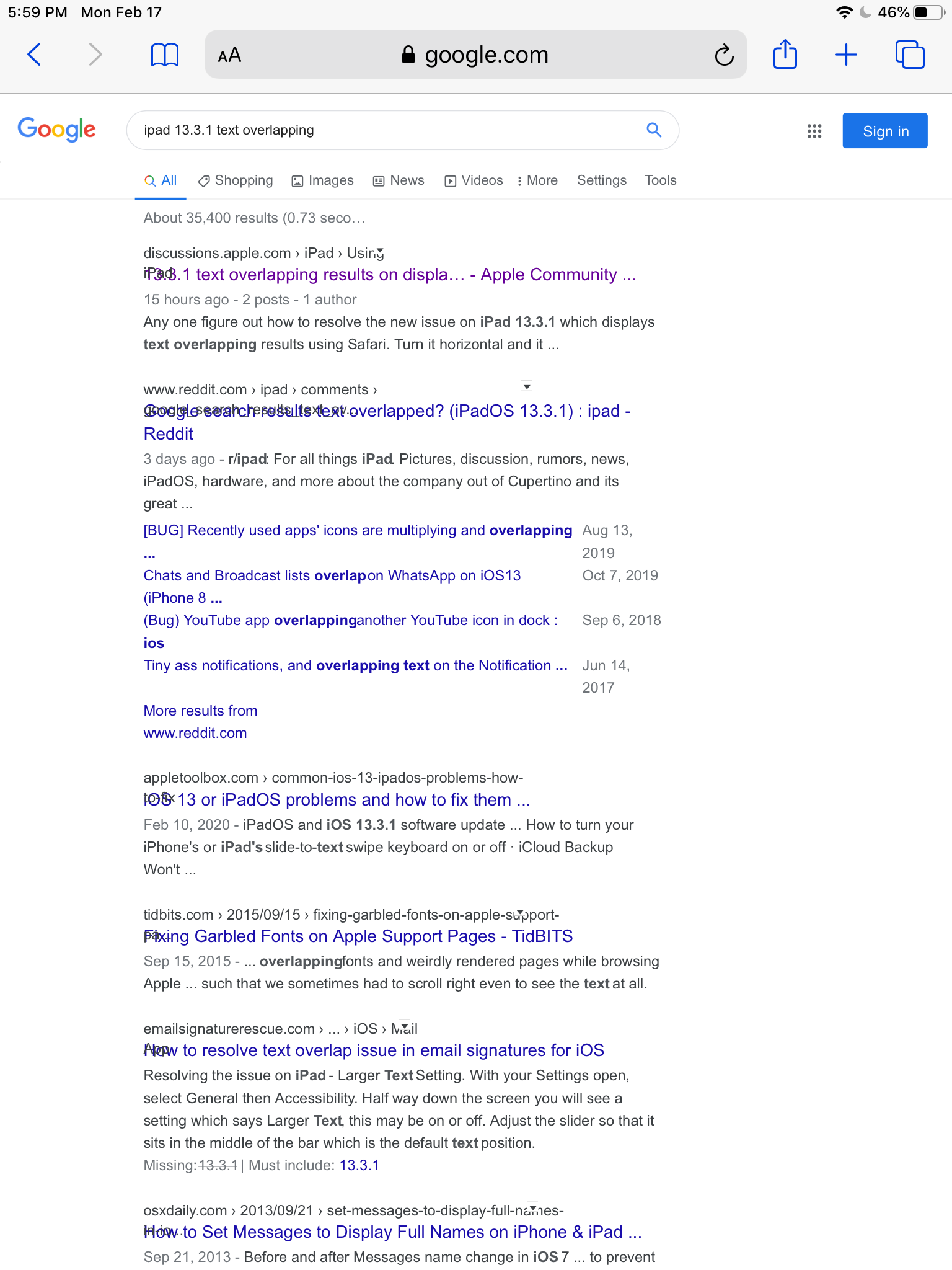Screen dimensions: 952x1270
Task: Expand the dropdown arrow beside discussions.apple.com
Action: 380,251
